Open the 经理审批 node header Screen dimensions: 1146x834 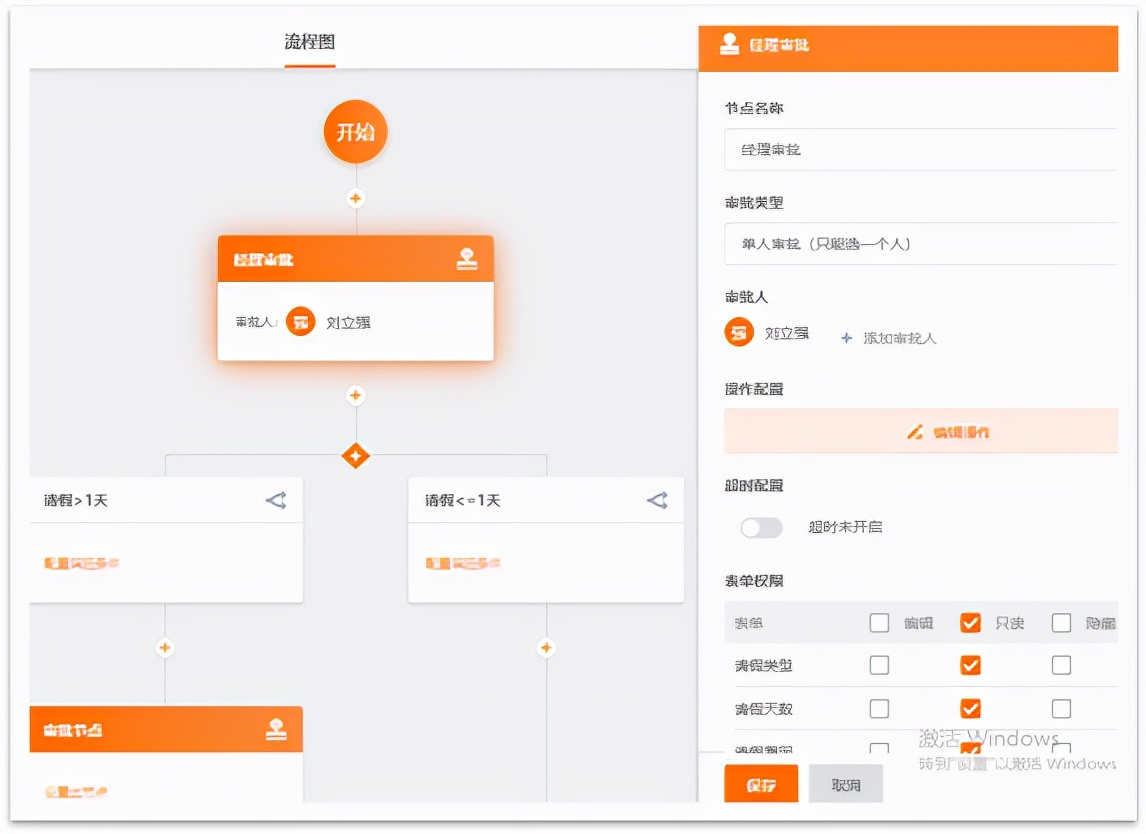tap(355, 259)
